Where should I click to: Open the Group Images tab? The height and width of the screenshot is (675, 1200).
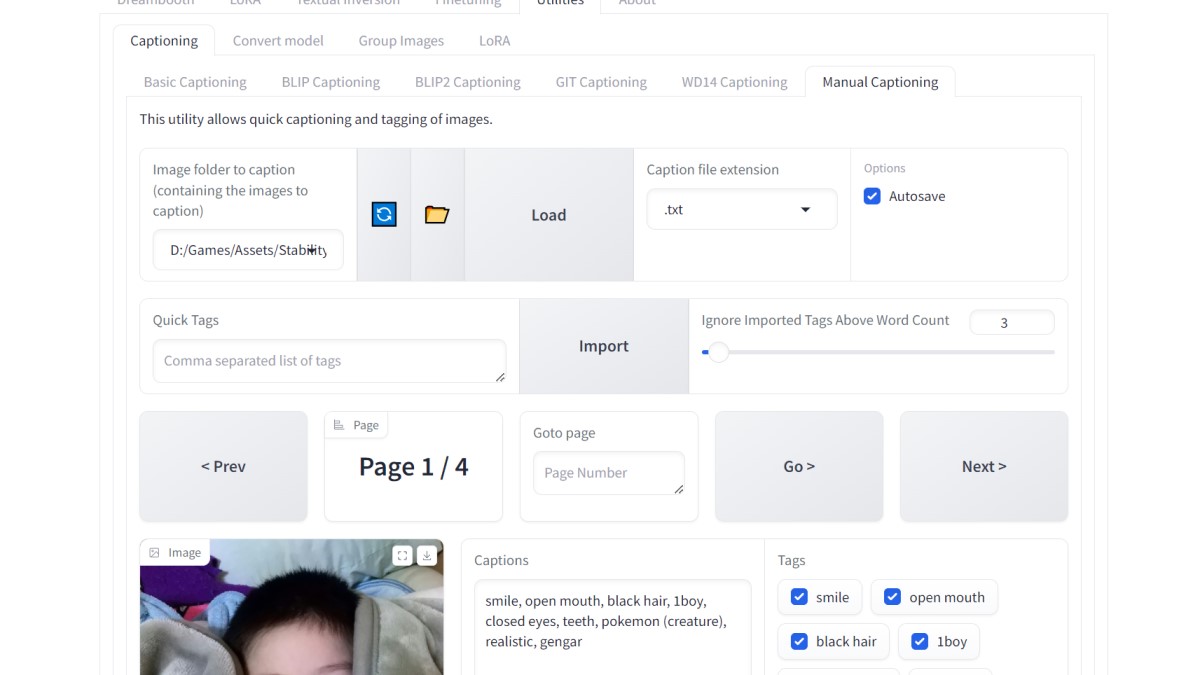[x=401, y=41]
